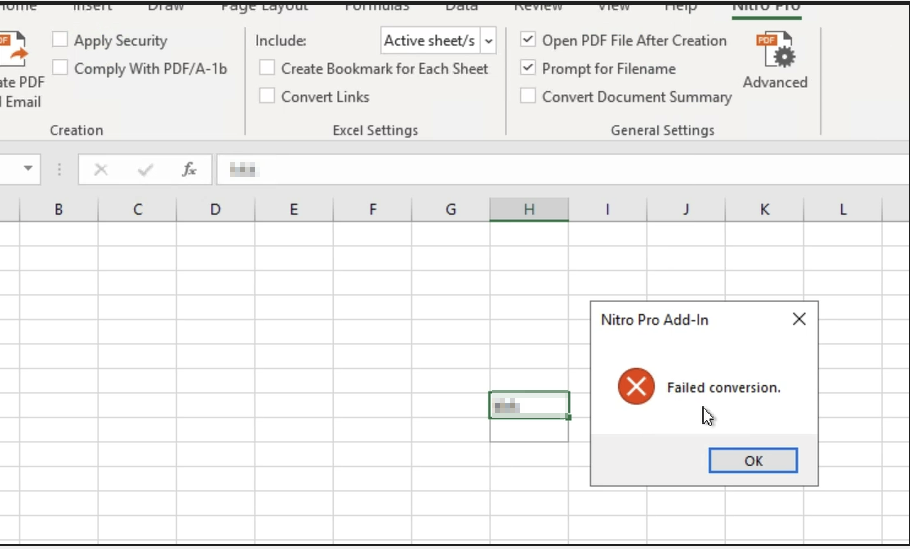Screen dimensions: 910x549
Task: Select column I header
Action: (x=607, y=210)
